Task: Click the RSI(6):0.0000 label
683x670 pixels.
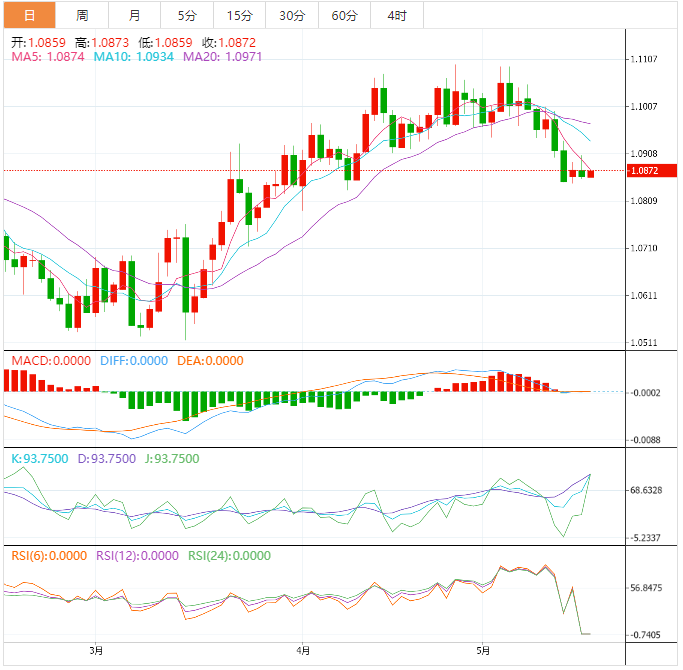Action: point(49,557)
